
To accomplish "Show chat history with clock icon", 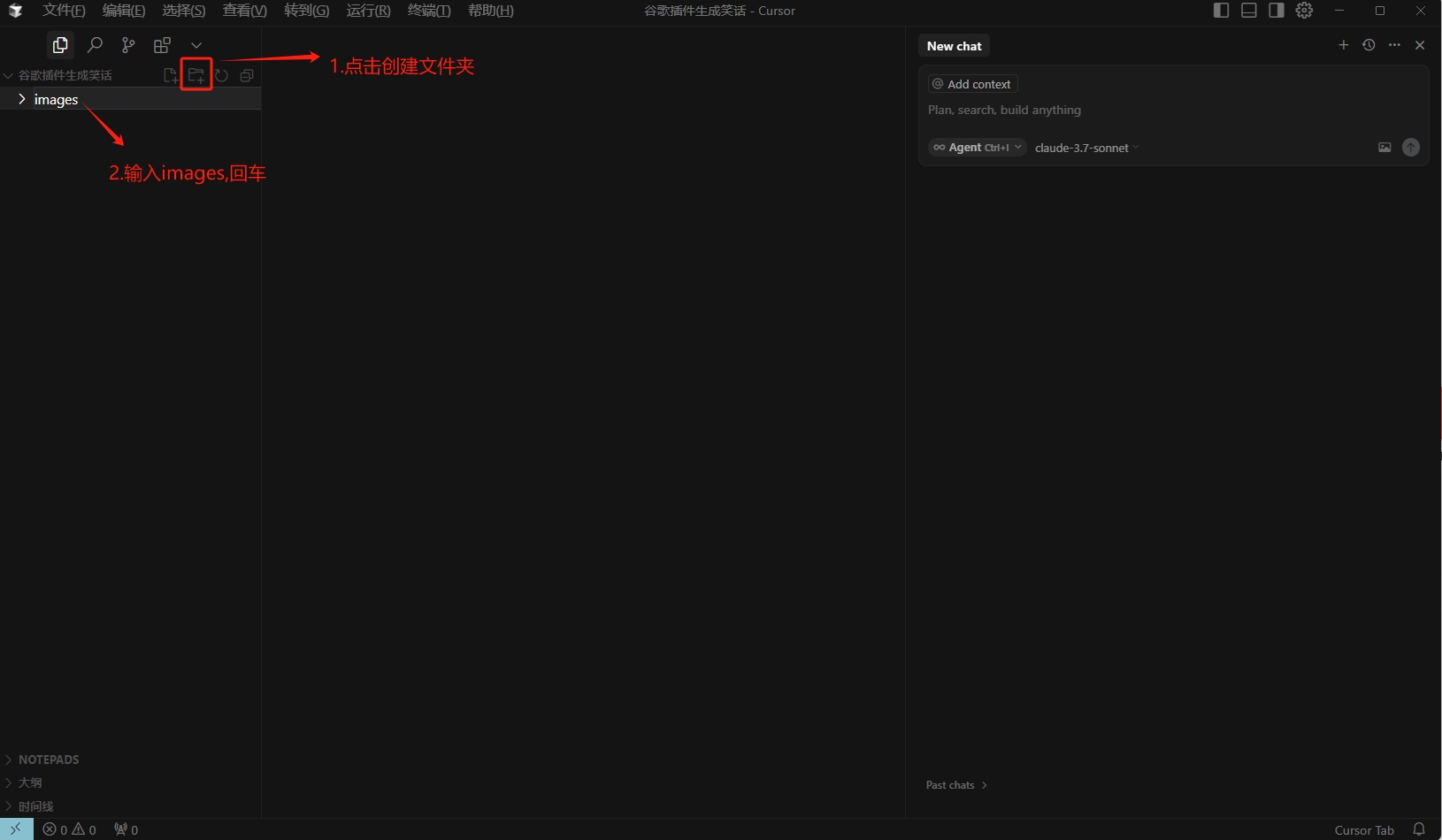I will [x=1369, y=45].
